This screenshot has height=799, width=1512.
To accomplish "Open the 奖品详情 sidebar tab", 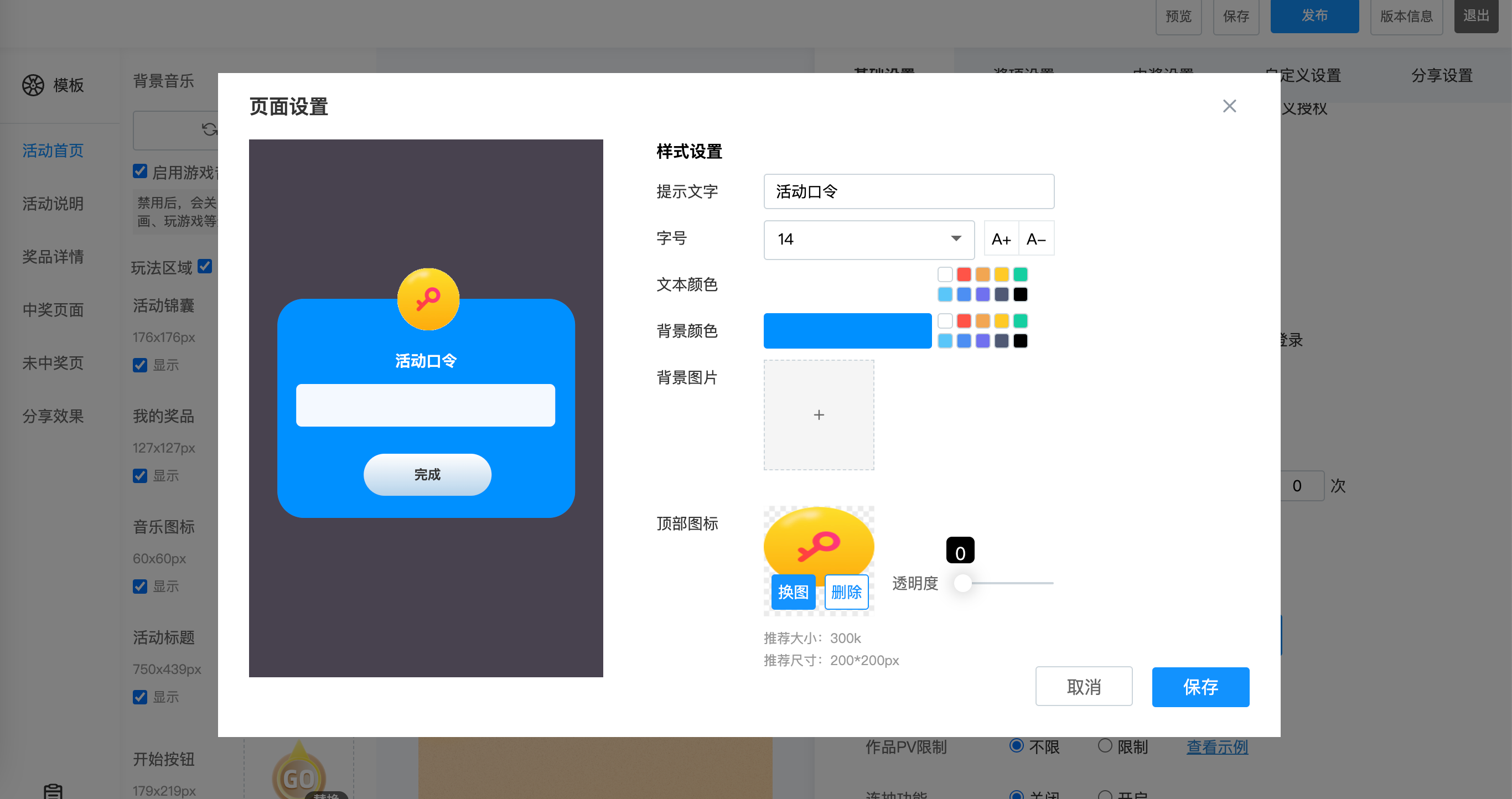I will 53,257.
